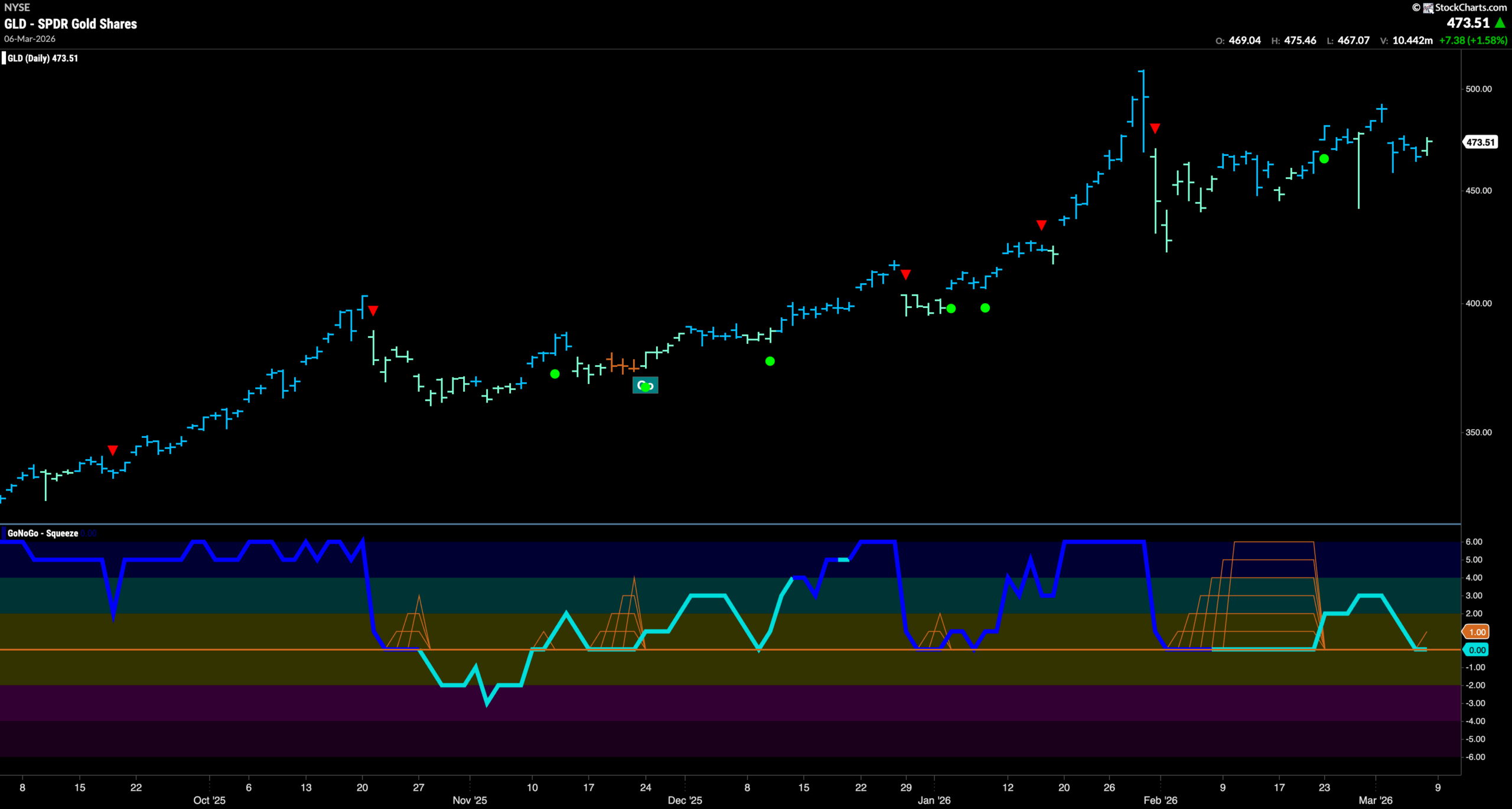Image resolution: width=1512 pixels, height=809 pixels.
Task: Click the StockCharts.com logo icon
Action: pyautogui.click(x=1428, y=8)
